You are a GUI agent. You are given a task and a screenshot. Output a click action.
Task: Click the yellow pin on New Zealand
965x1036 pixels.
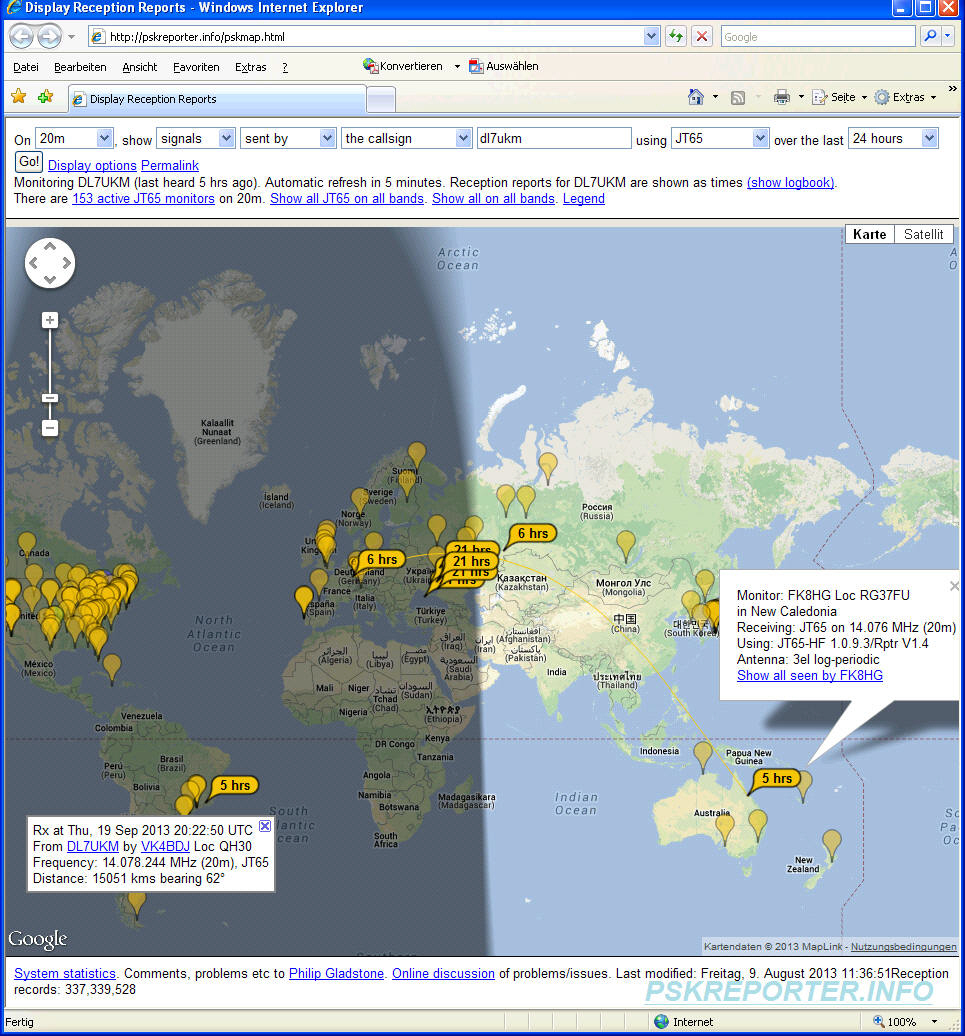point(832,844)
